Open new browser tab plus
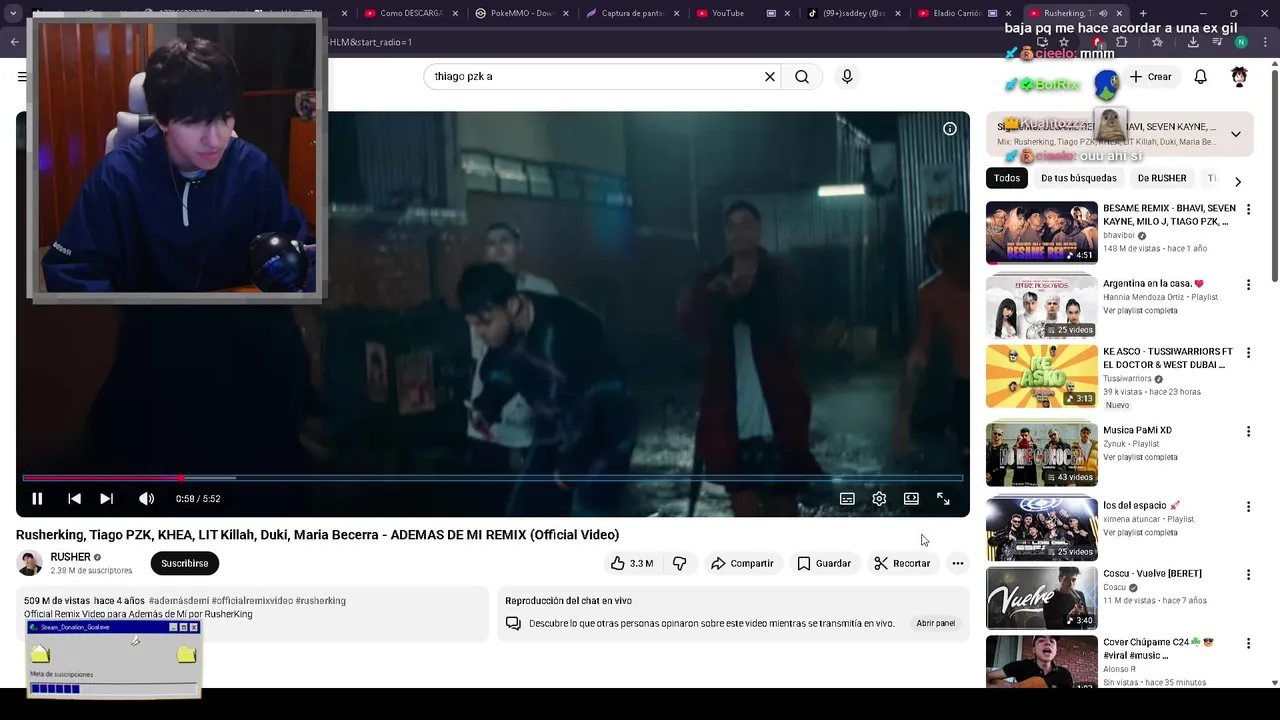 coord(1143,13)
